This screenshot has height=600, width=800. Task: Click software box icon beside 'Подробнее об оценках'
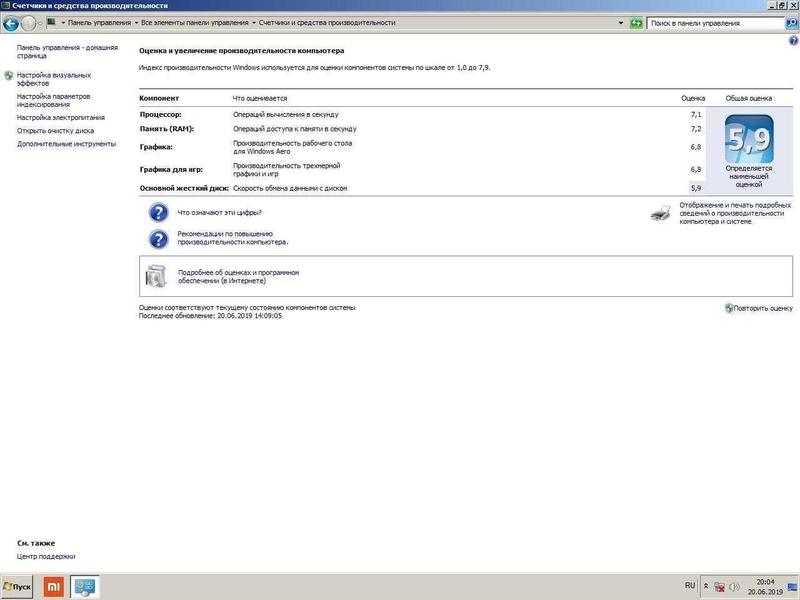(x=156, y=276)
